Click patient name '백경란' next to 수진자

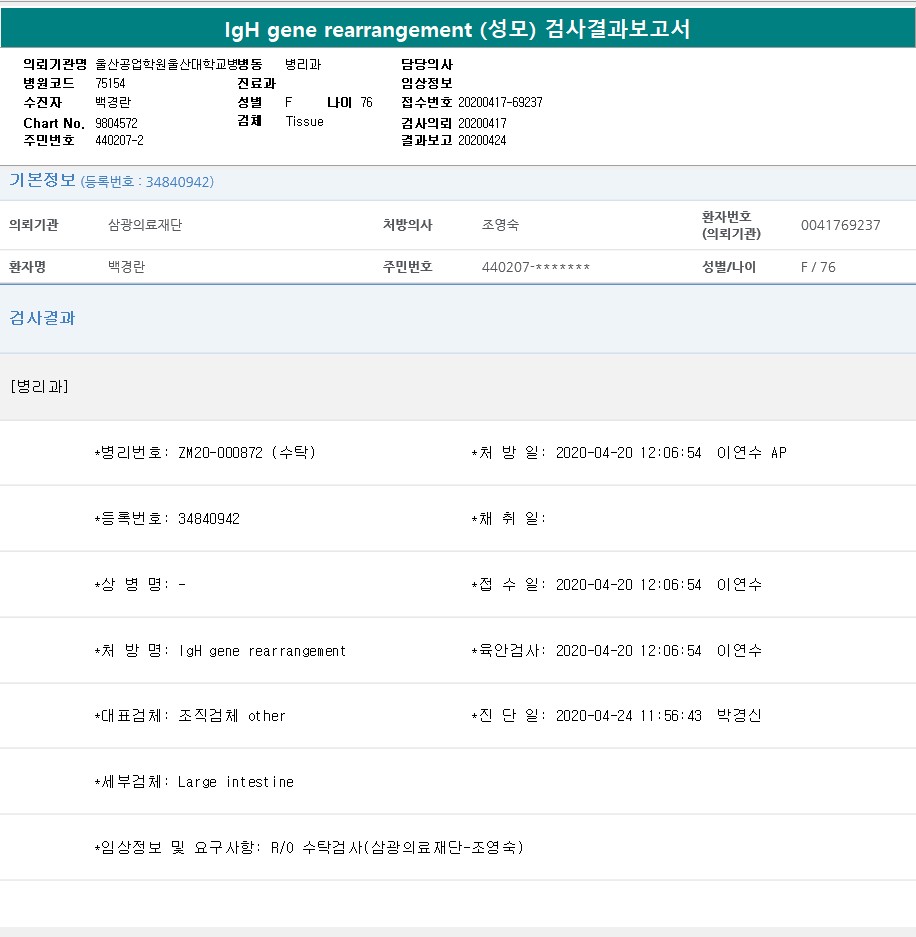click(113, 102)
